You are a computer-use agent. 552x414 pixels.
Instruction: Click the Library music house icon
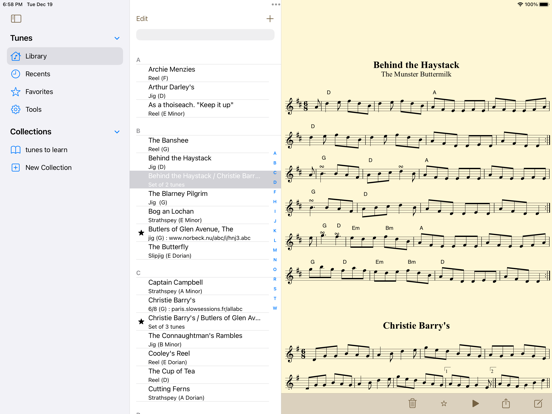tap(15, 56)
